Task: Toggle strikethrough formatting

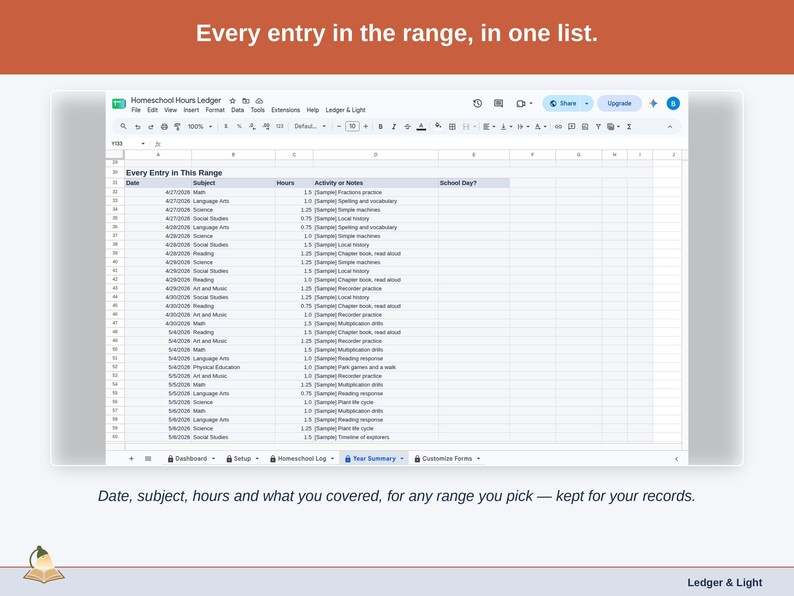Action: pyautogui.click(x=407, y=127)
